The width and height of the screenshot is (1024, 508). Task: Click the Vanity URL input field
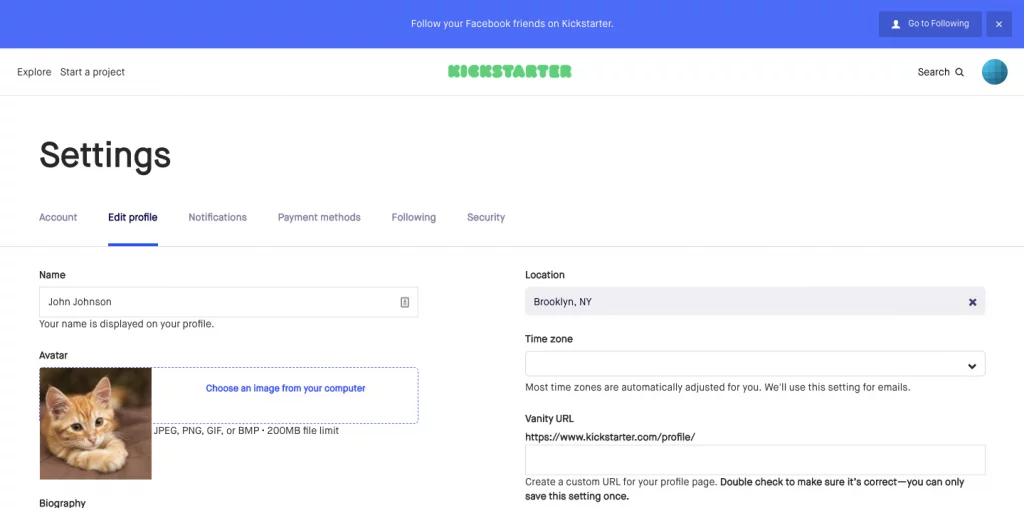(755, 460)
